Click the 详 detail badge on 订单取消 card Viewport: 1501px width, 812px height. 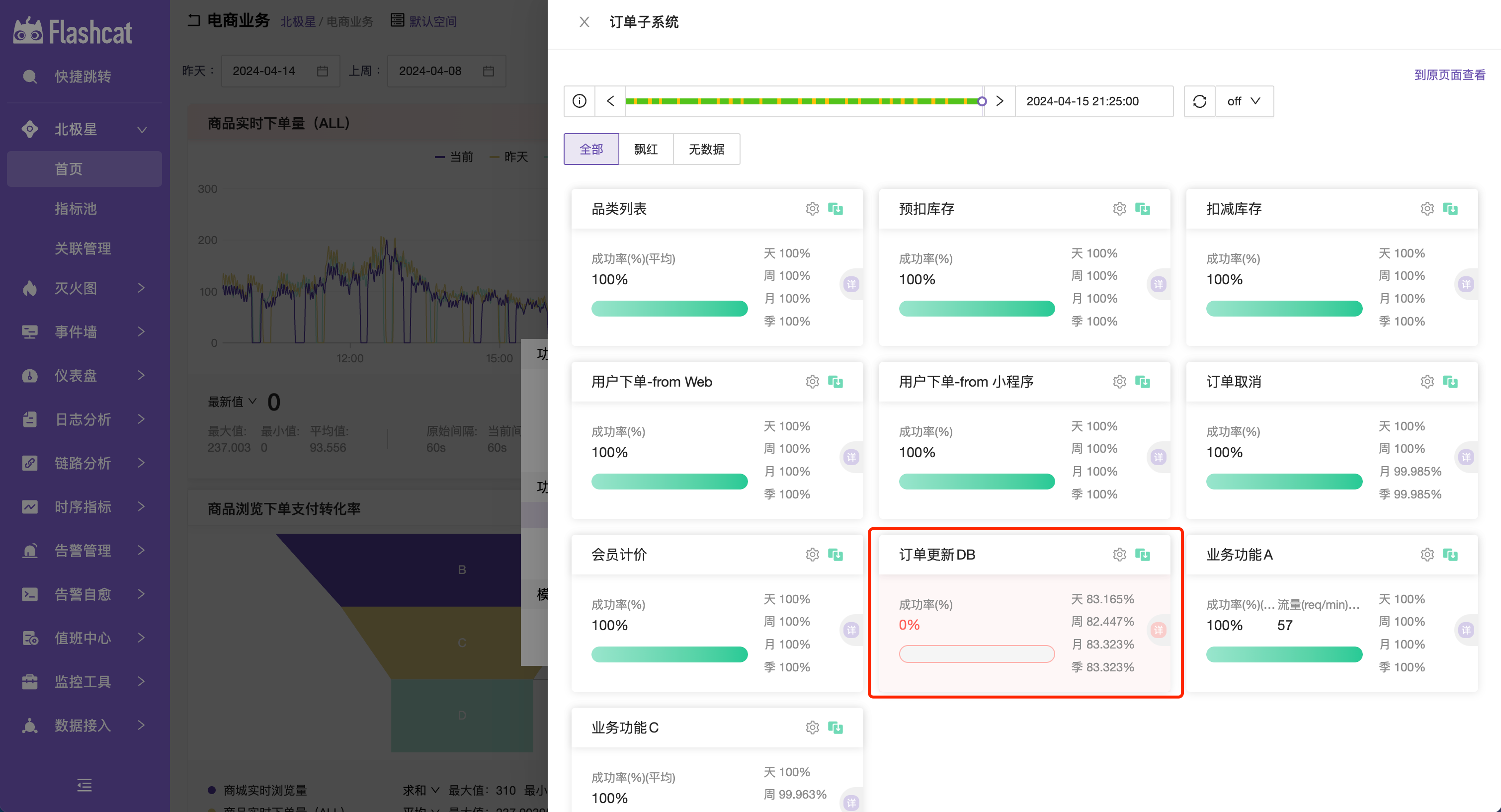1466,457
